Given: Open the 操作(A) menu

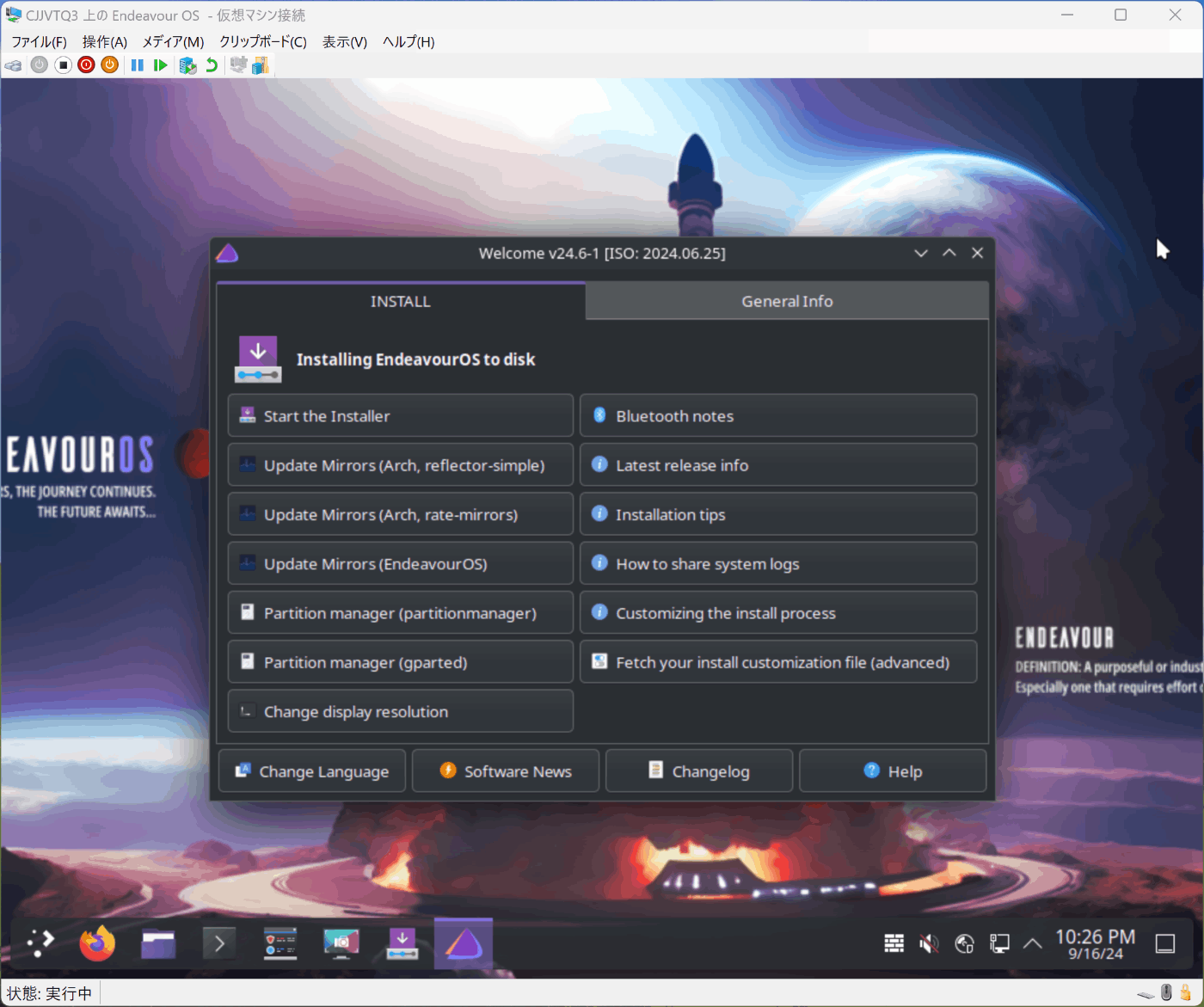Looking at the screenshot, I should click(x=105, y=41).
